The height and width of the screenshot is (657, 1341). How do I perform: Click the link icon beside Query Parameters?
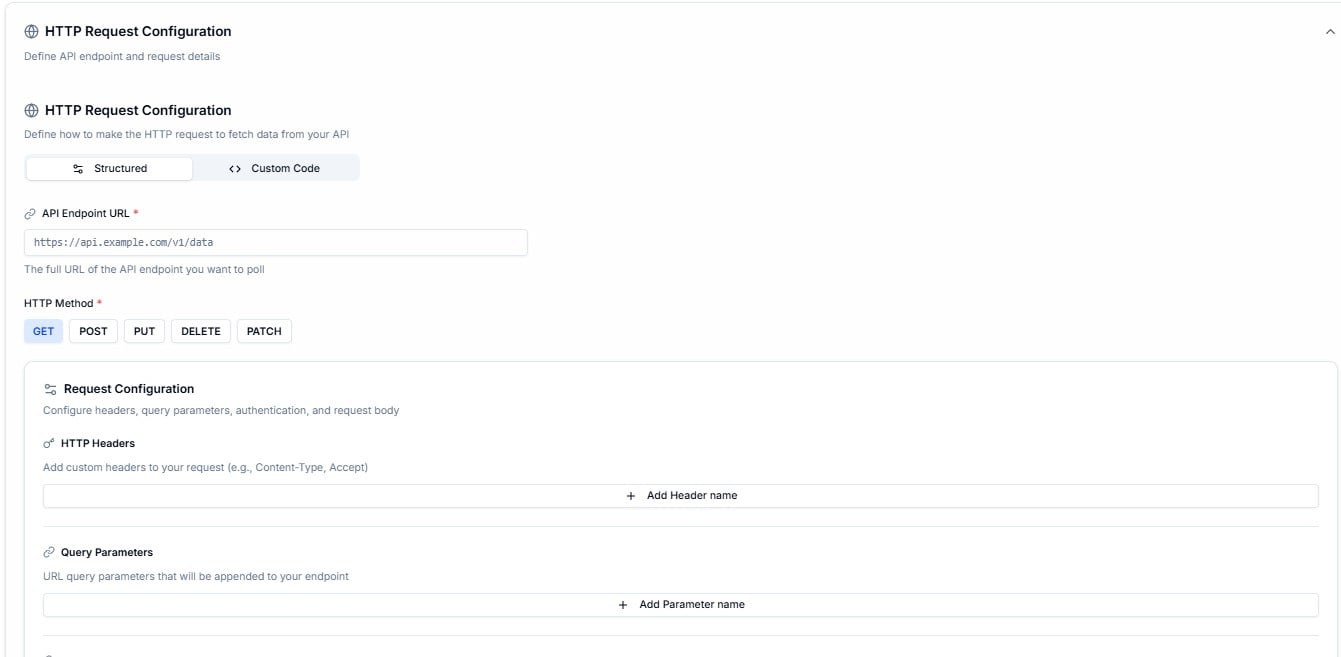click(x=49, y=552)
